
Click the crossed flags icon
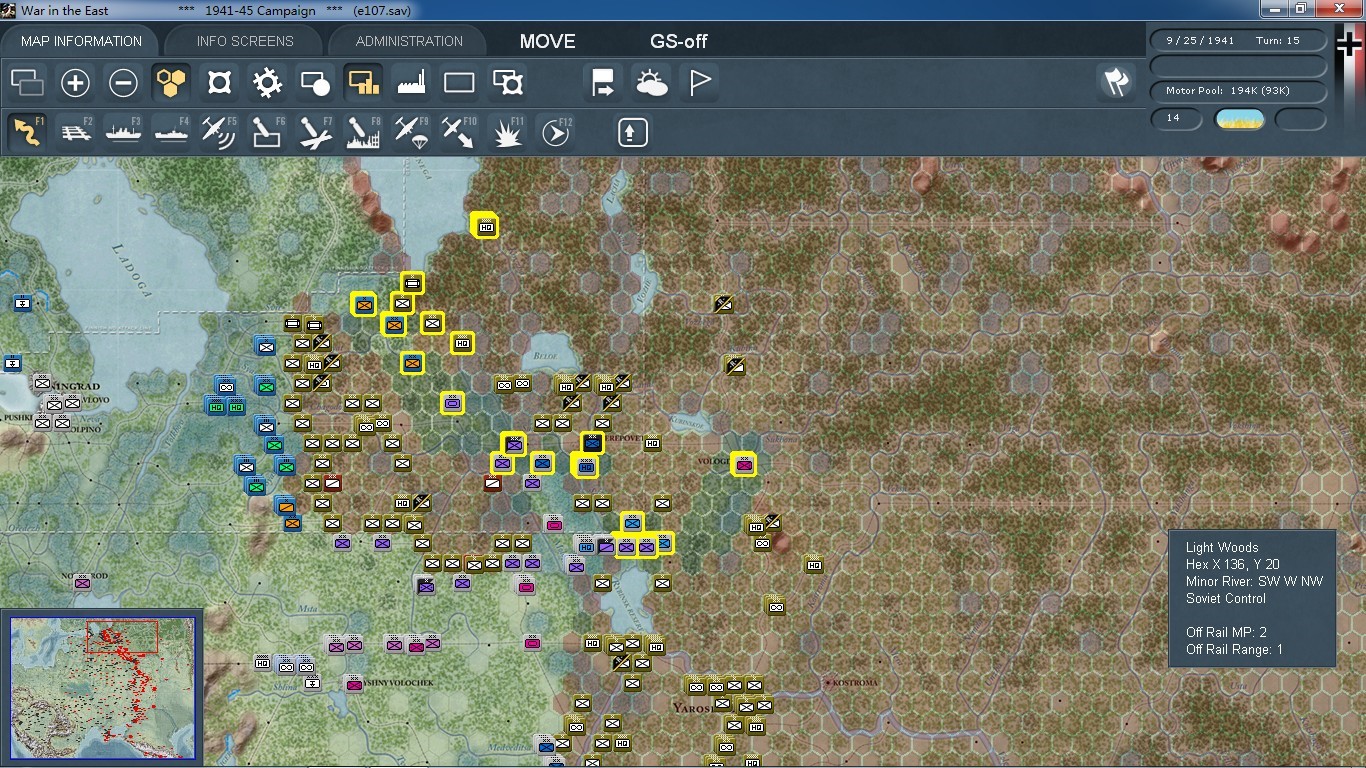[1116, 82]
